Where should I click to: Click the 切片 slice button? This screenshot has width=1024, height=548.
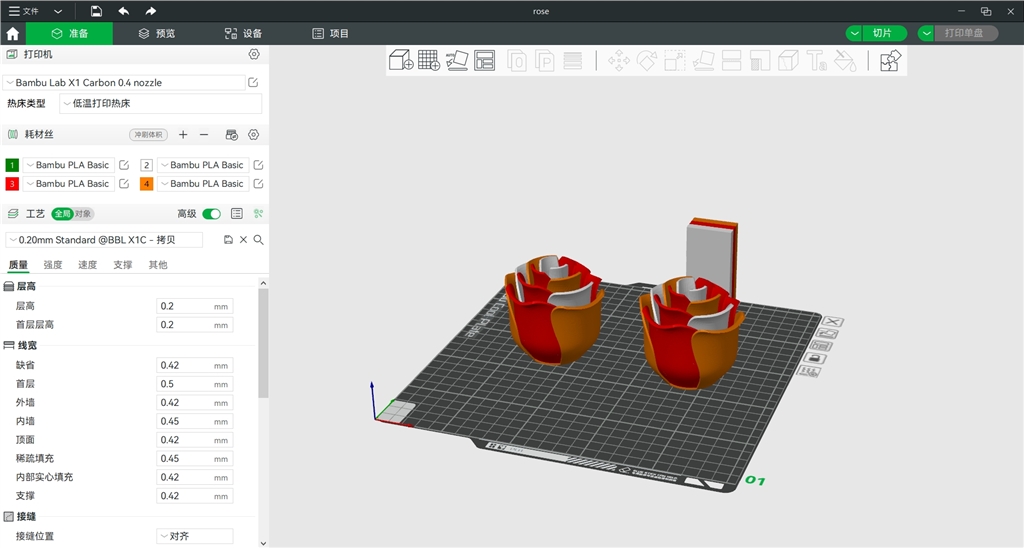(x=881, y=33)
